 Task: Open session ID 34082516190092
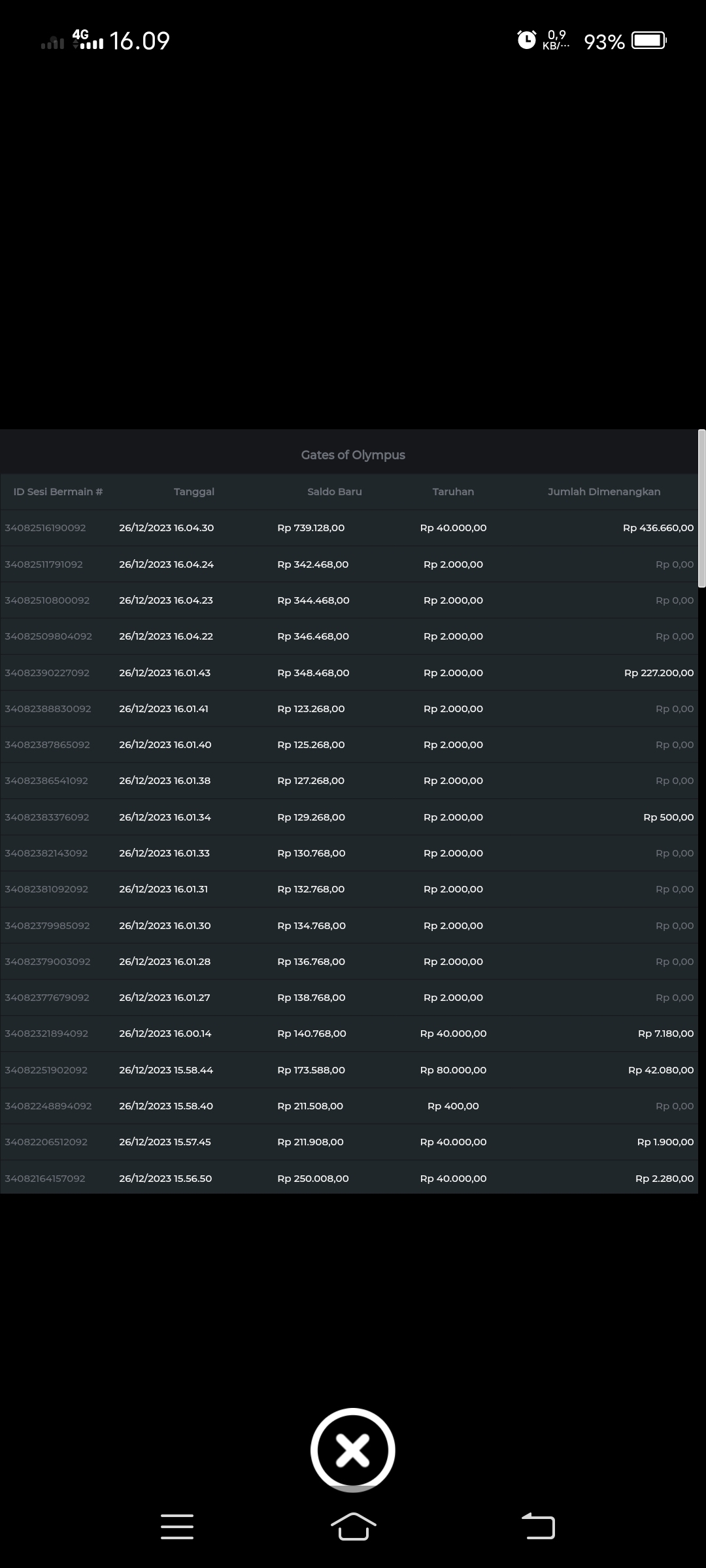coord(45,528)
